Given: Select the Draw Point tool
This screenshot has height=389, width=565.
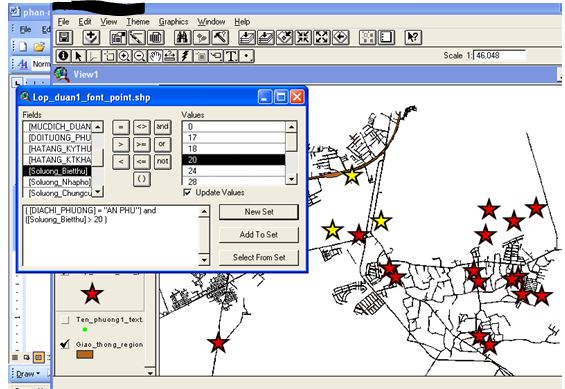Looking at the screenshot, I should 246,56.
